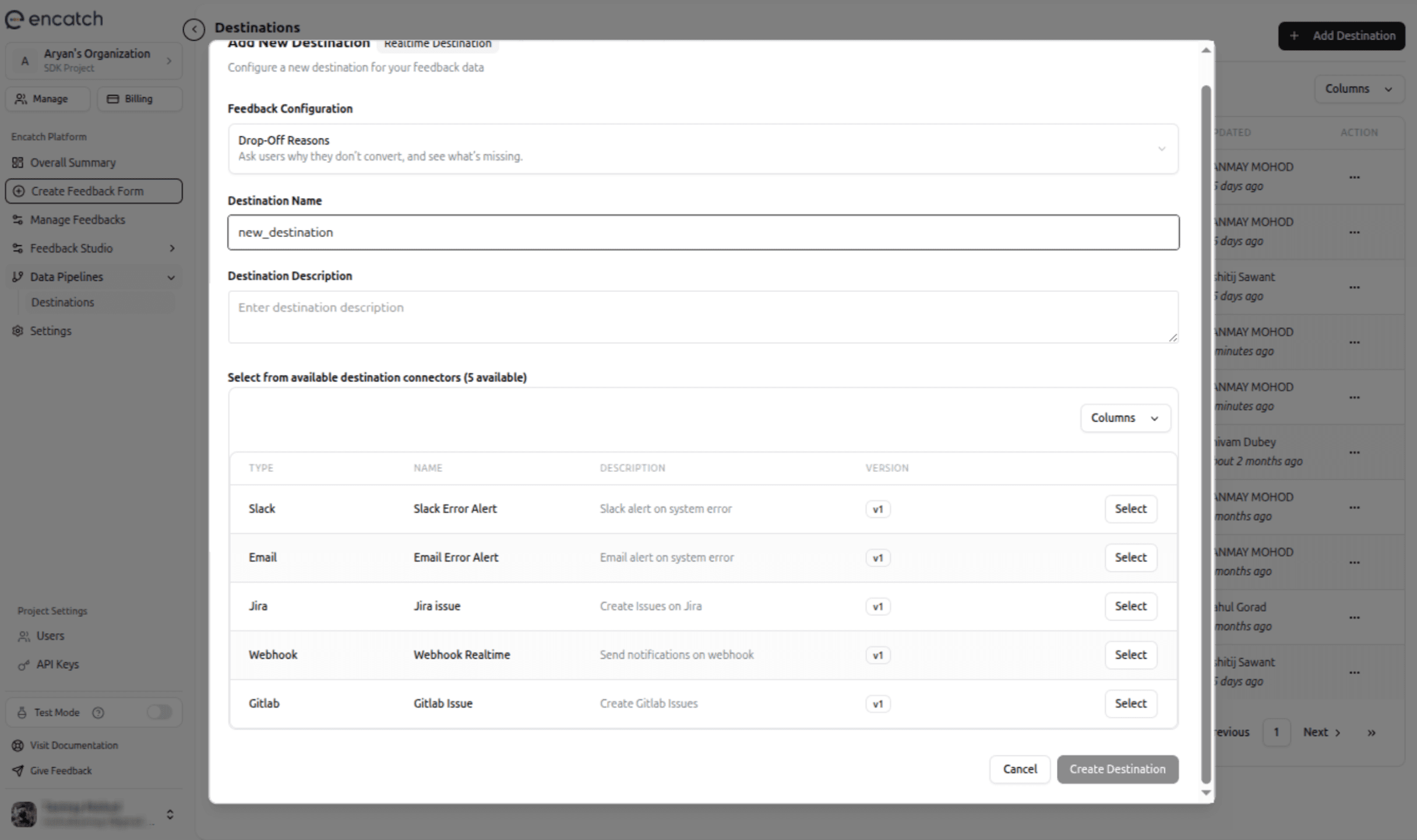Screen dimensions: 1417x840
Task: Select the Create Feedback Form icon
Action: point(18,191)
